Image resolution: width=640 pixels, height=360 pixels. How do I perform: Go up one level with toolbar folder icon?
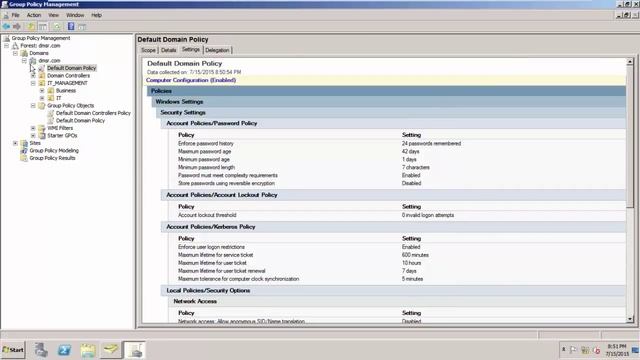pyautogui.click(x=31, y=27)
